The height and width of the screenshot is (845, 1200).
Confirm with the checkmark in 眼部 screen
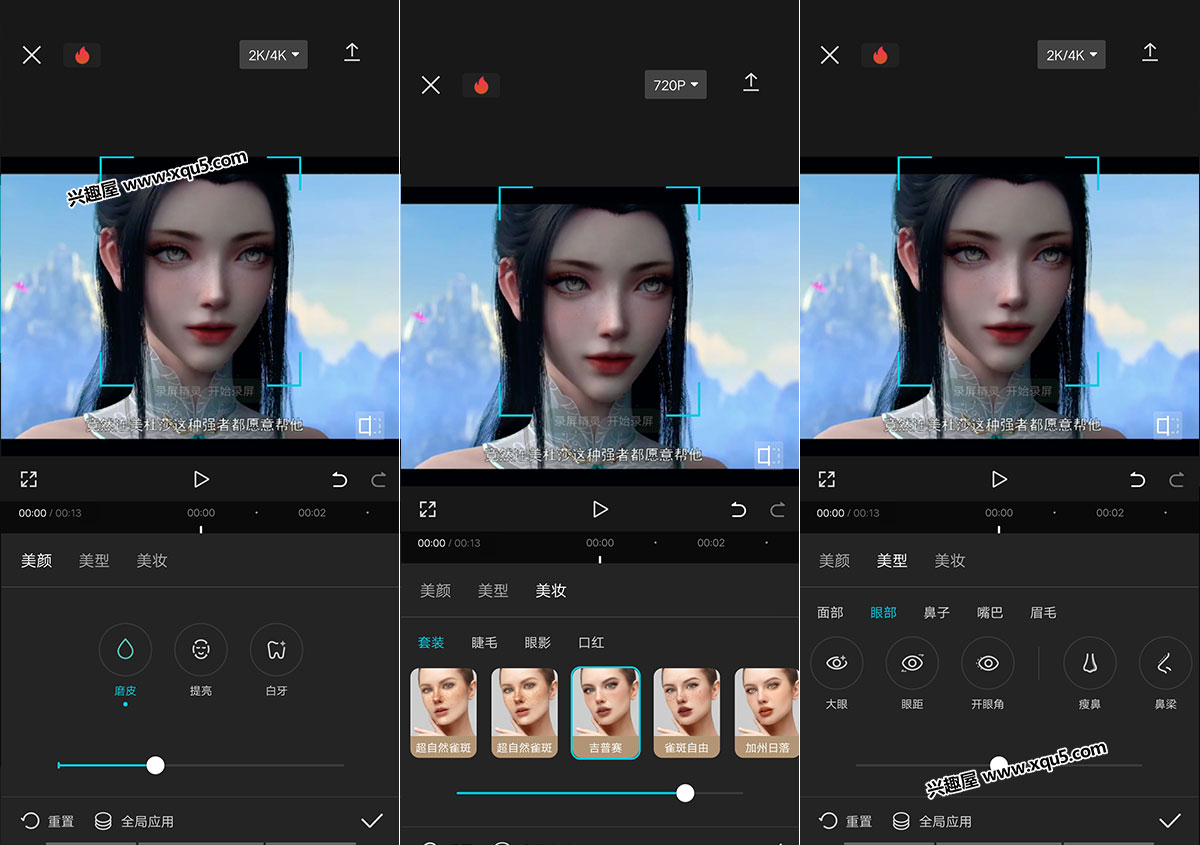pyautogui.click(x=1170, y=821)
